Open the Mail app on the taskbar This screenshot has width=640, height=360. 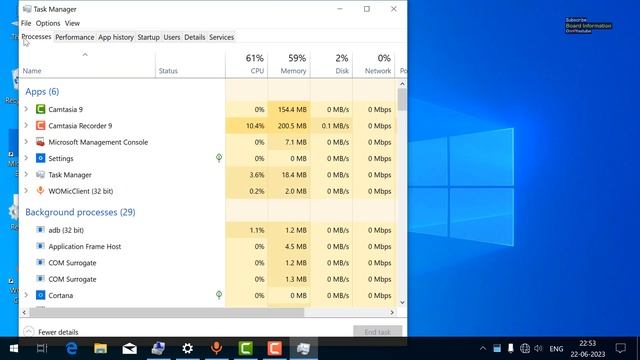129,348
